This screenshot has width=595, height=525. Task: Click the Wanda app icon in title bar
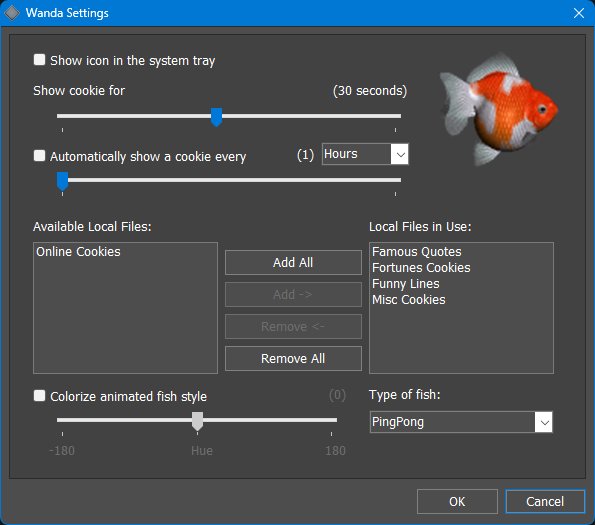[11, 13]
